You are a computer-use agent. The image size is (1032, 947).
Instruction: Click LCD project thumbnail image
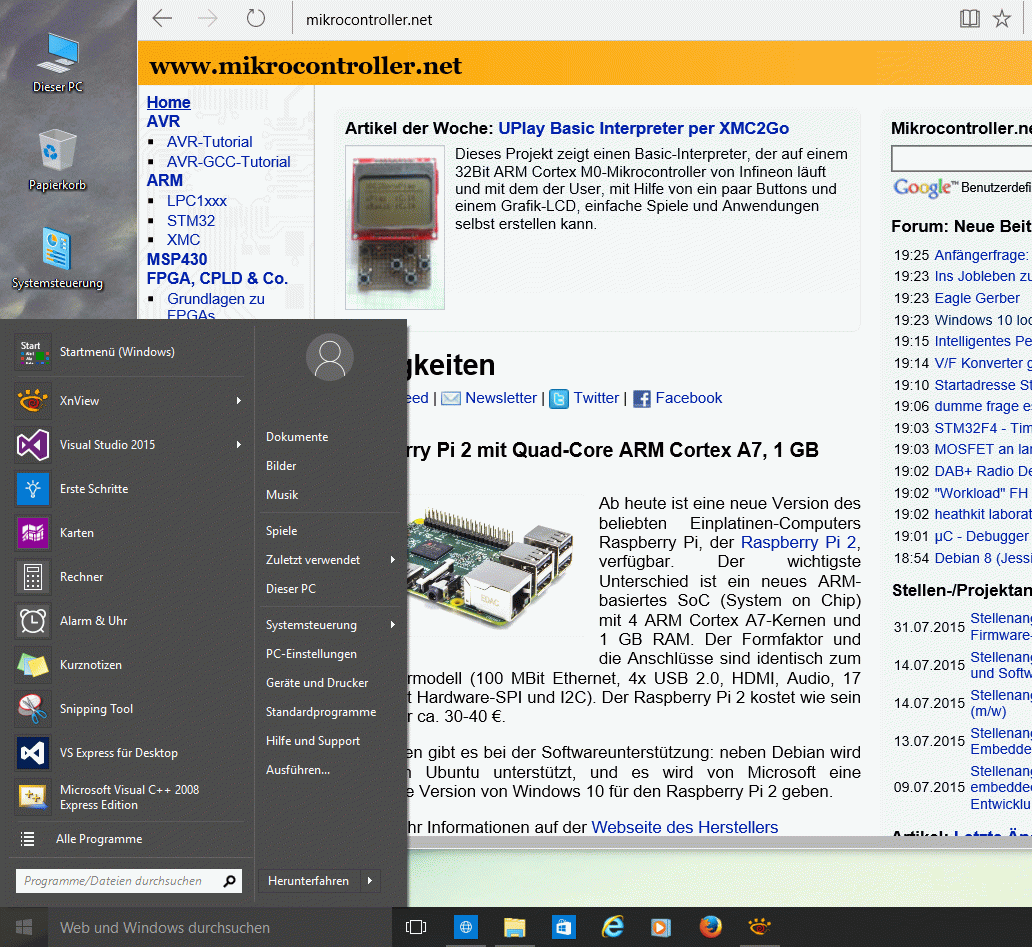[x=395, y=227]
